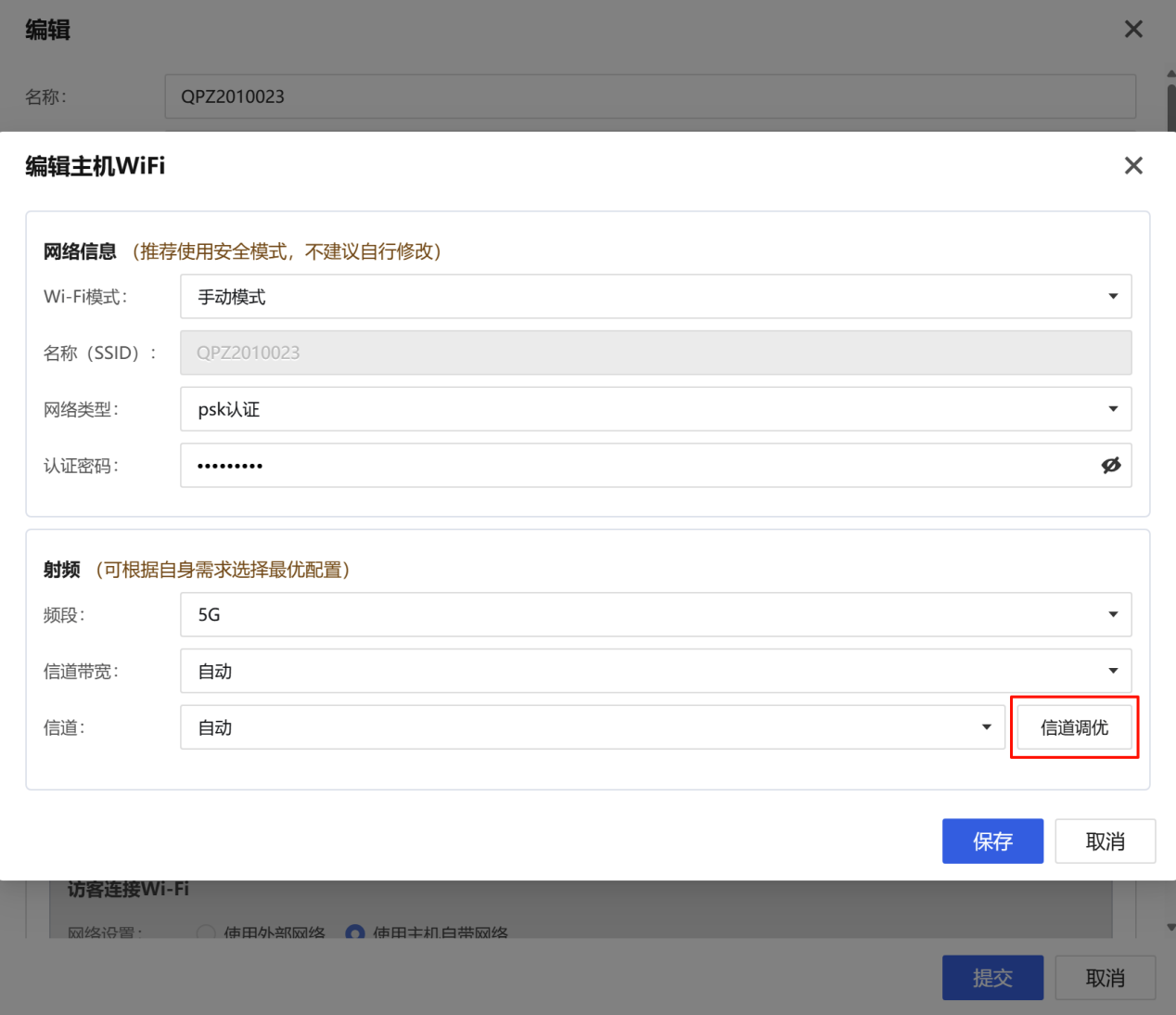Click the 提交 submit button

point(992,978)
